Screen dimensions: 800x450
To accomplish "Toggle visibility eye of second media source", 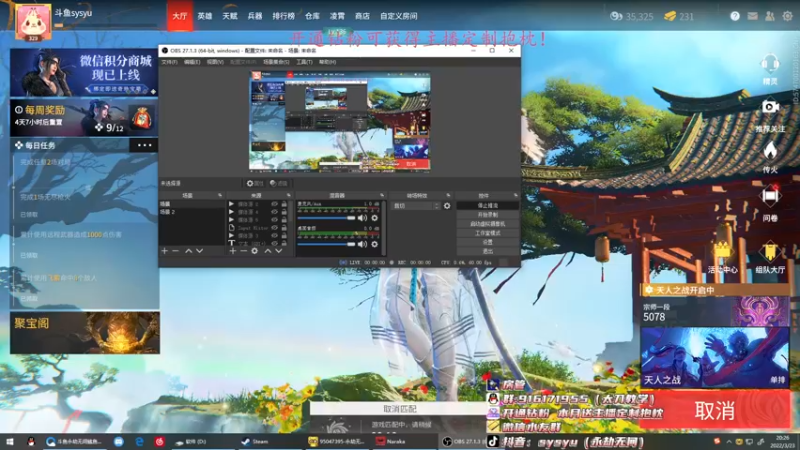I will [274, 212].
